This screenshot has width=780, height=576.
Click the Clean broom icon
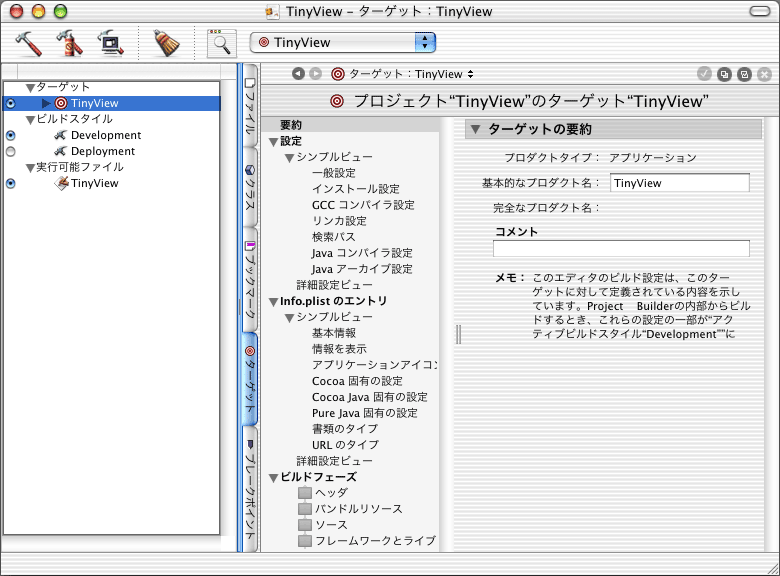pyautogui.click(x=165, y=43)
